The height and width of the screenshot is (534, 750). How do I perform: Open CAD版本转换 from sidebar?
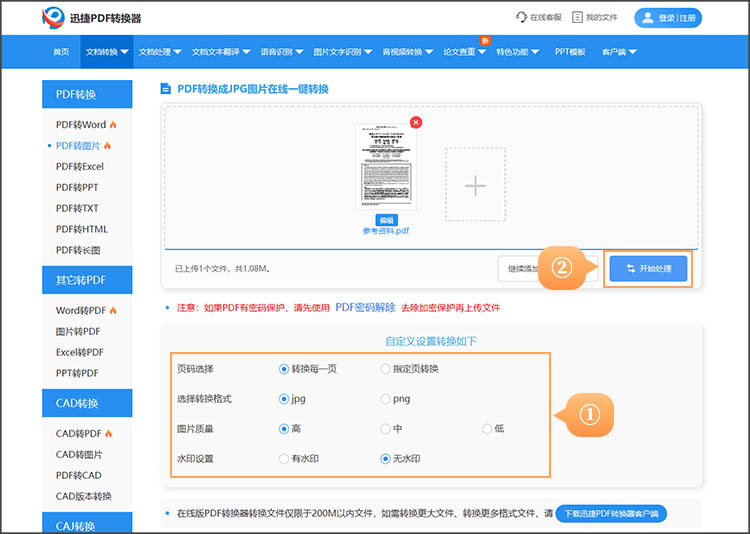tap(83, 496)
